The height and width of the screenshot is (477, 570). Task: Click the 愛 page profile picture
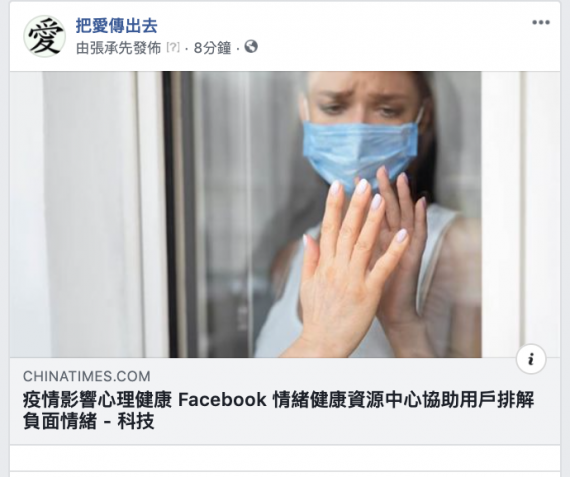pos(44,36)
